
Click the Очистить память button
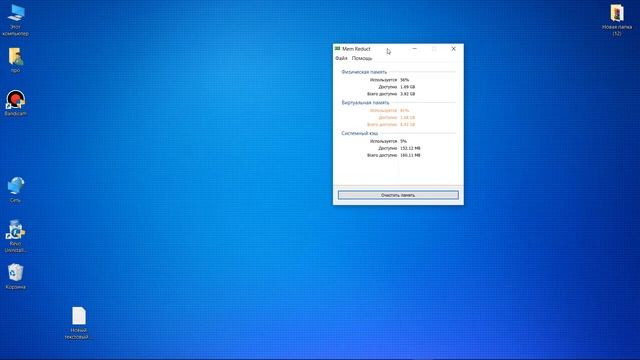click(398, 195)
